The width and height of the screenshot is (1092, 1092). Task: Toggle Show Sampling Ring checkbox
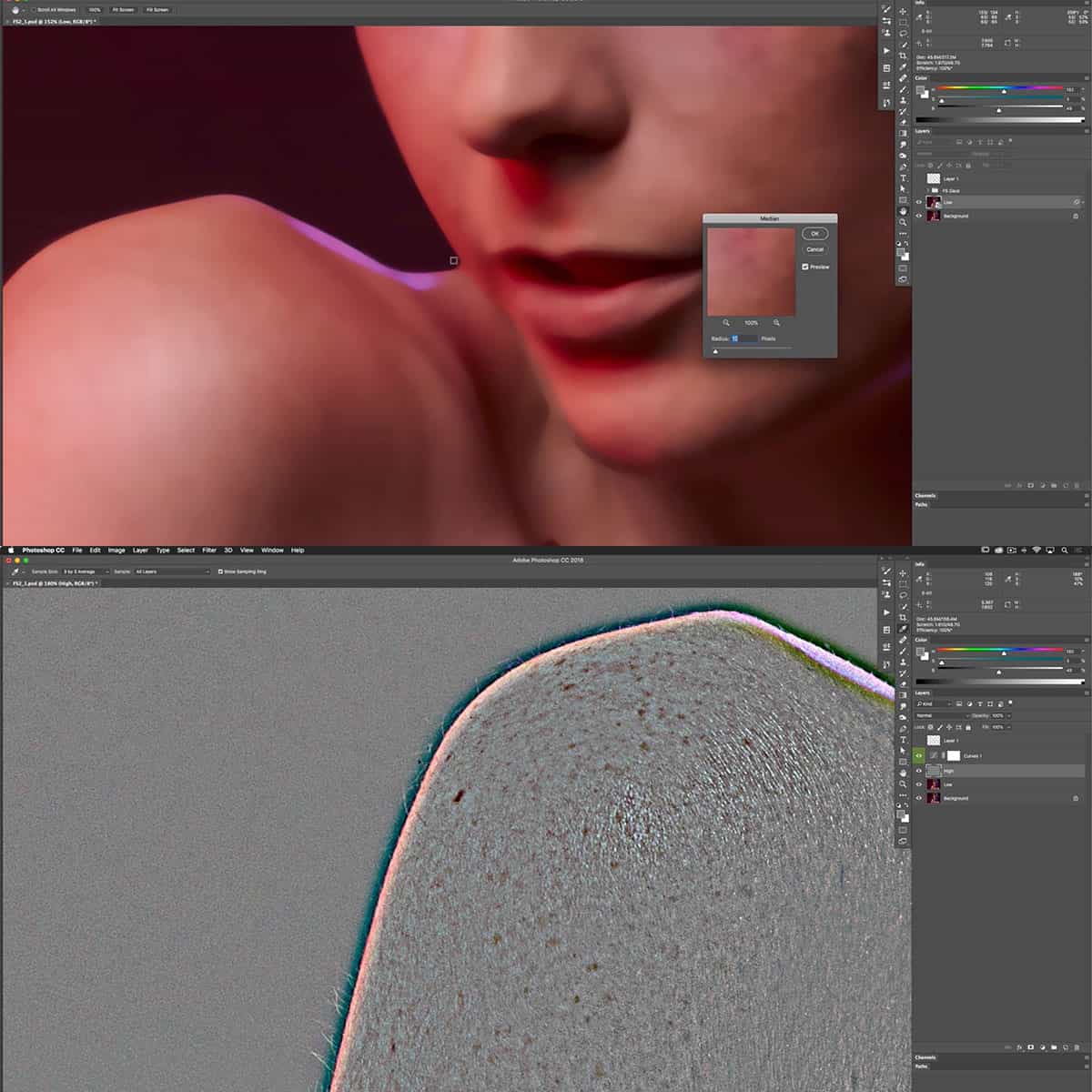(x=220, y=571)
